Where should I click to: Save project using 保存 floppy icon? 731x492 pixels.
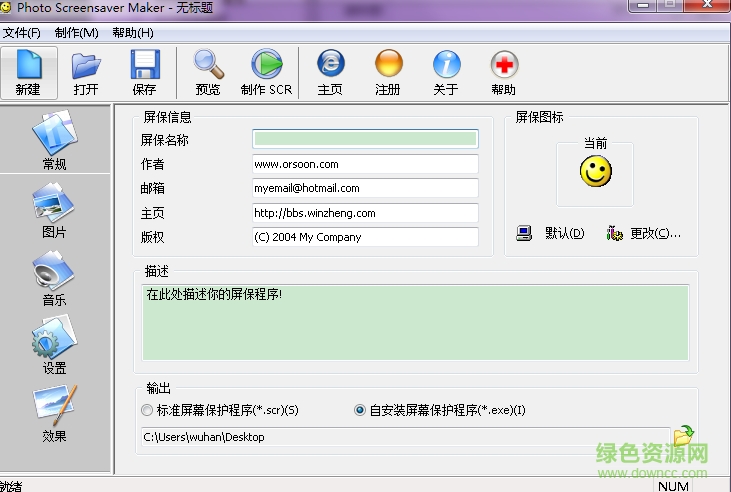(145, 73)
